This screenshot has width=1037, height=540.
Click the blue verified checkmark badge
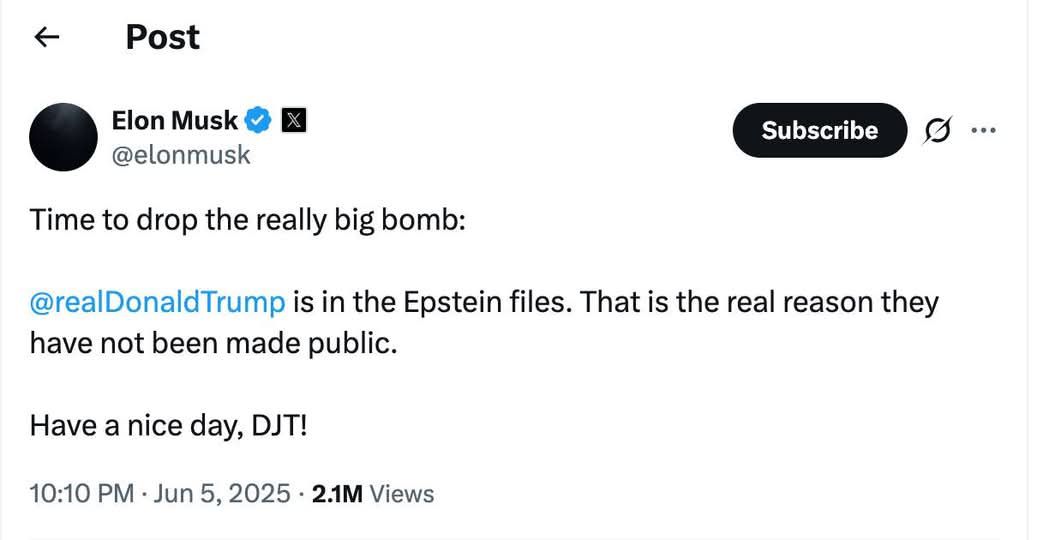point(258,121)
